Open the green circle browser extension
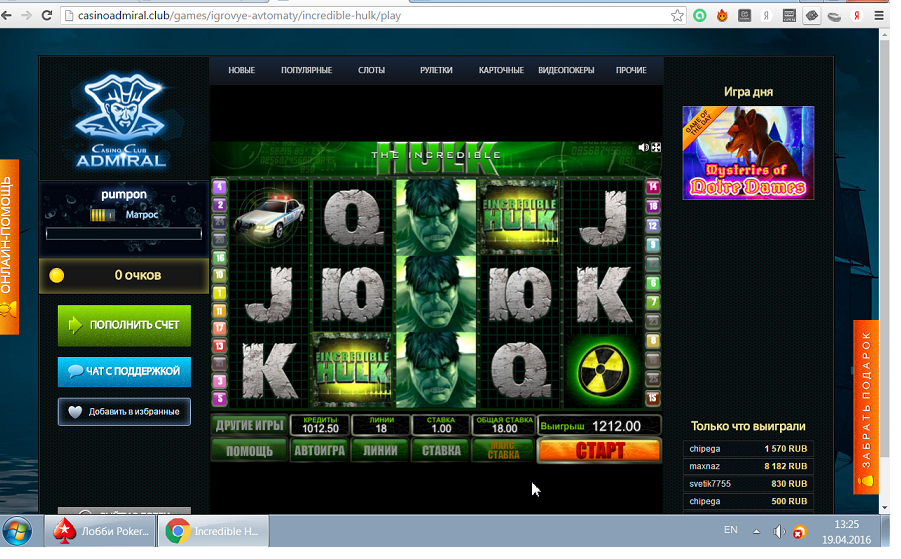The height and width of the screenshot is (559, 901). (x=700, y=16)
